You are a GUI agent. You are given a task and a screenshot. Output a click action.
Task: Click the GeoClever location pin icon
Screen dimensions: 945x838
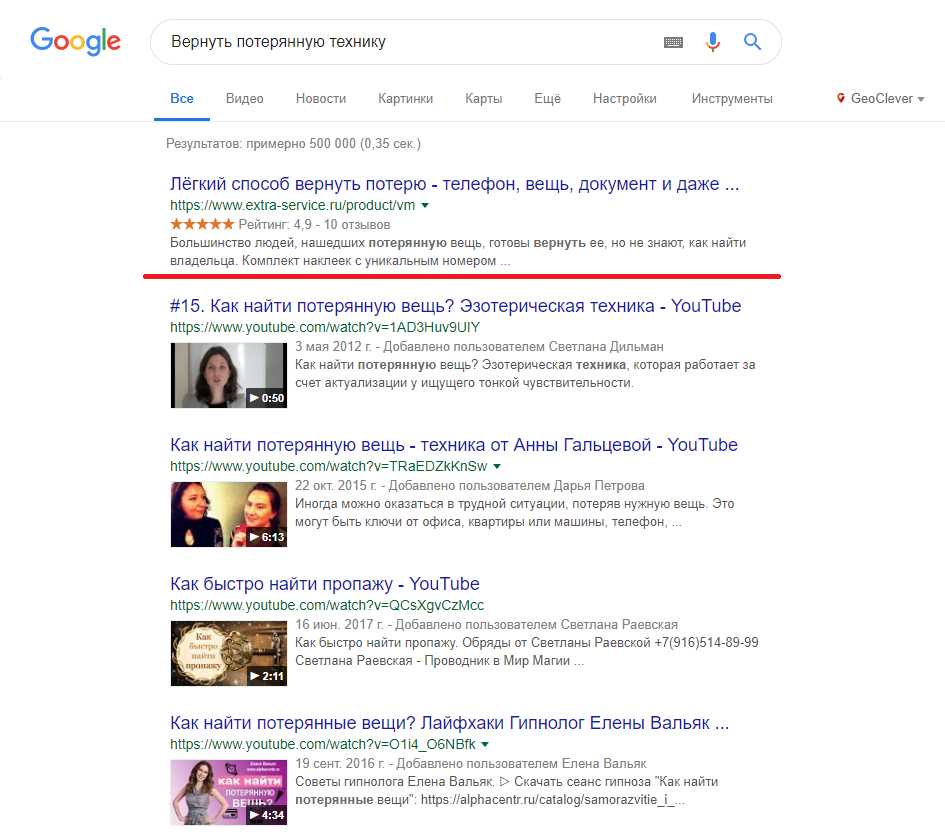(x=841, y=98)
